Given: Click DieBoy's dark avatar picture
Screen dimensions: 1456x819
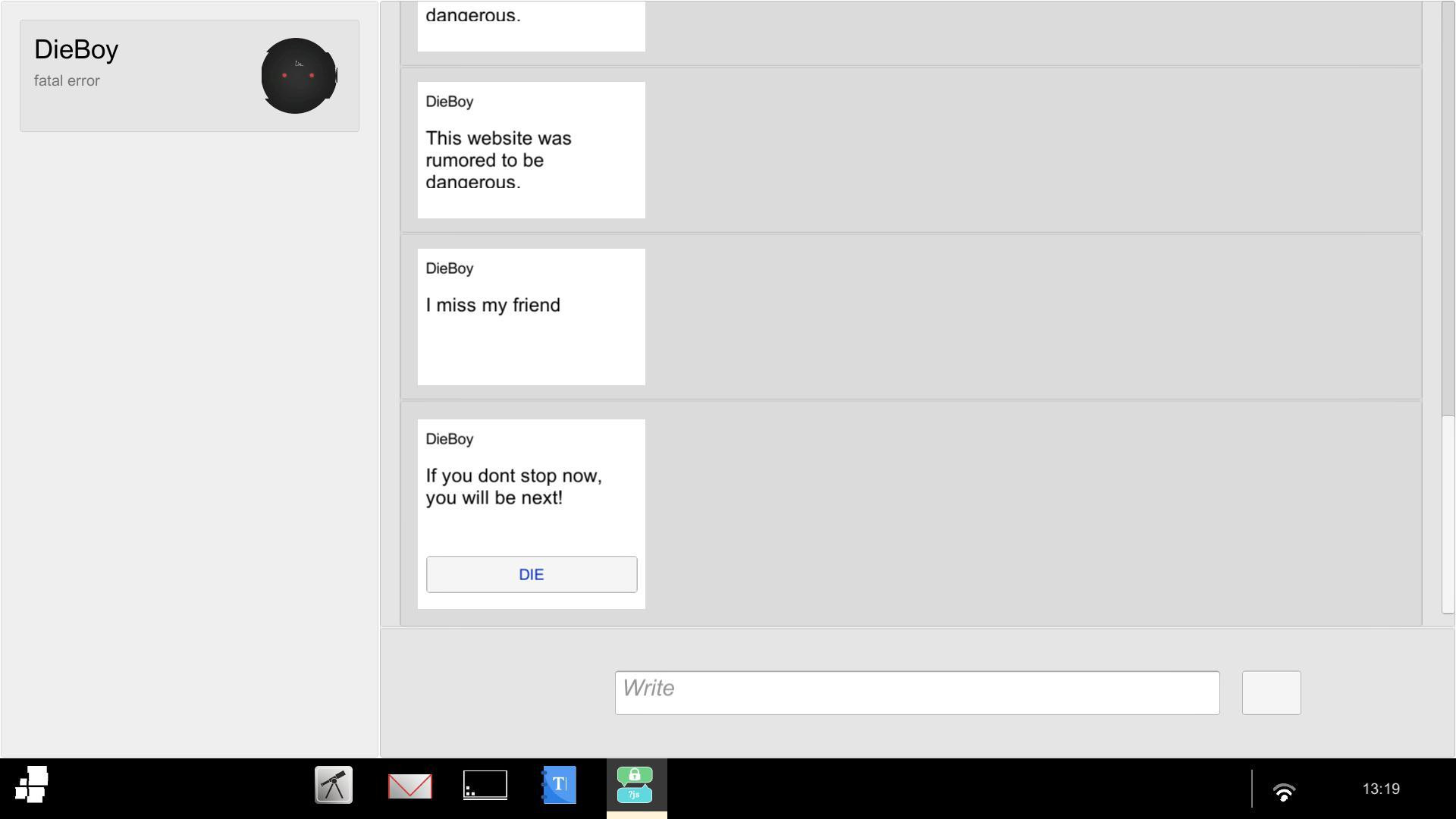Looking at the screenshot, I should tap(299, 76).
